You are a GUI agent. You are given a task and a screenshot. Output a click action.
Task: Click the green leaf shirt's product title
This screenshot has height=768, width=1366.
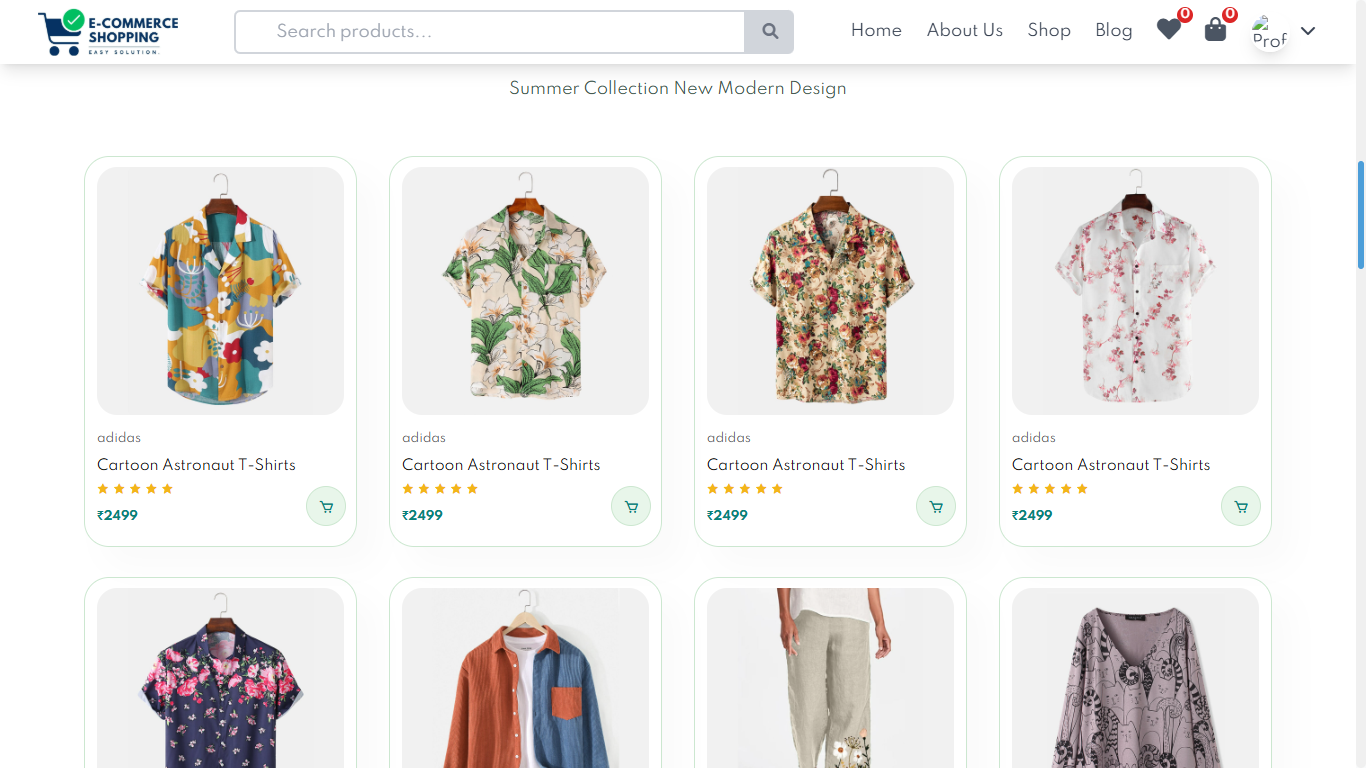point(501,464)
